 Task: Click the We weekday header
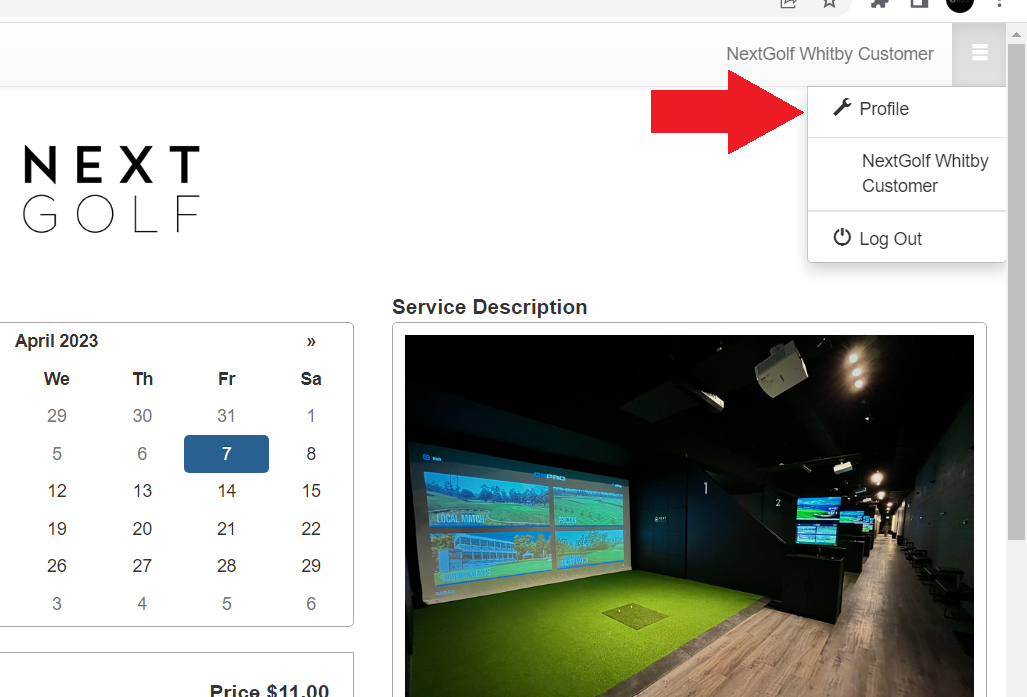click(57, 379)
